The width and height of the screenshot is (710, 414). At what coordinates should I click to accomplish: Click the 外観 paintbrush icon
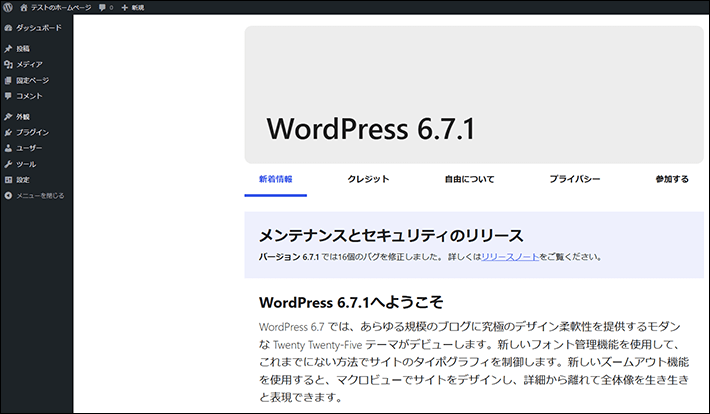point(8,116)
